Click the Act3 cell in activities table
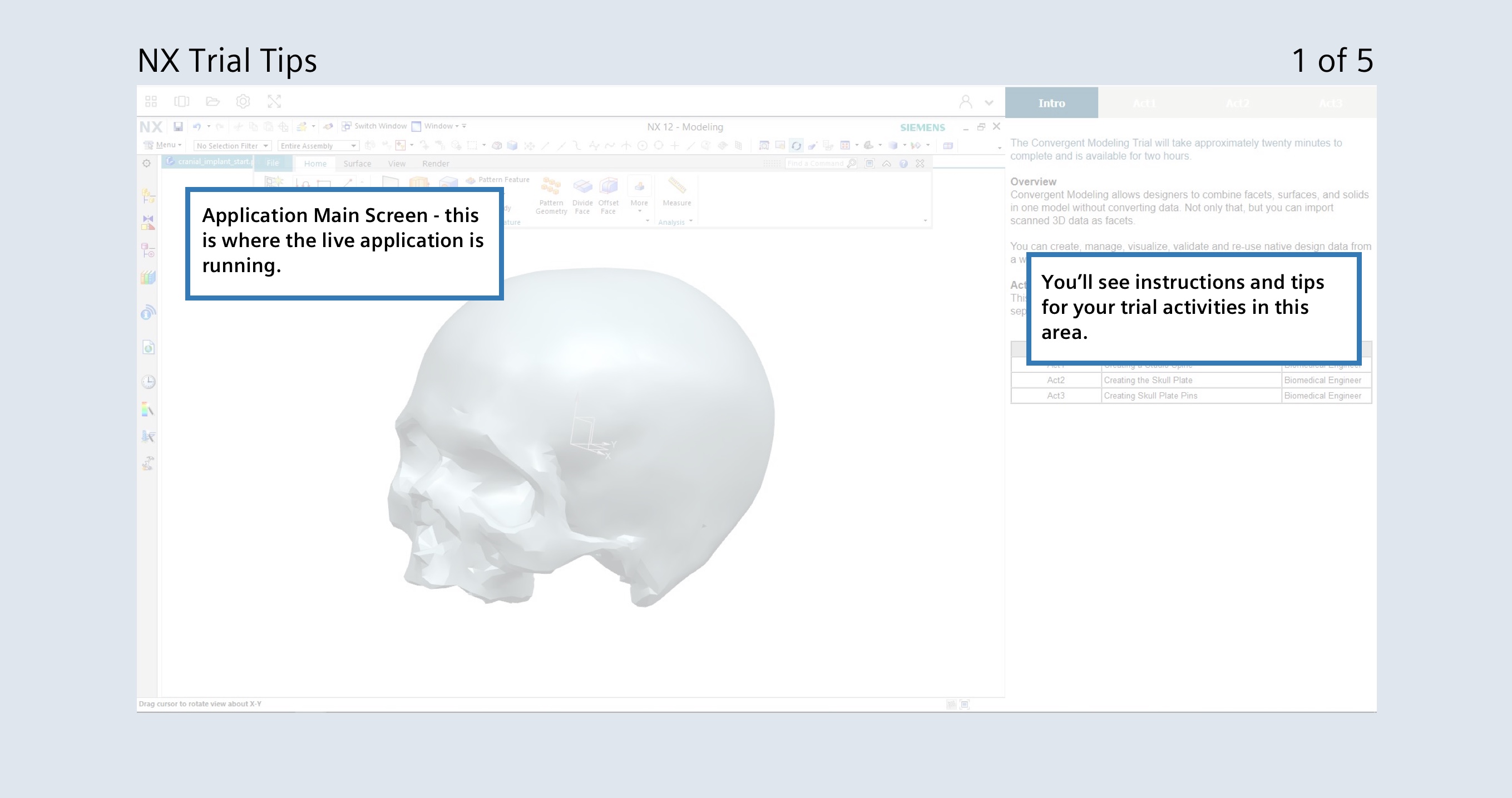This screenshot has height=798, width=1512. click(1055, 396)
